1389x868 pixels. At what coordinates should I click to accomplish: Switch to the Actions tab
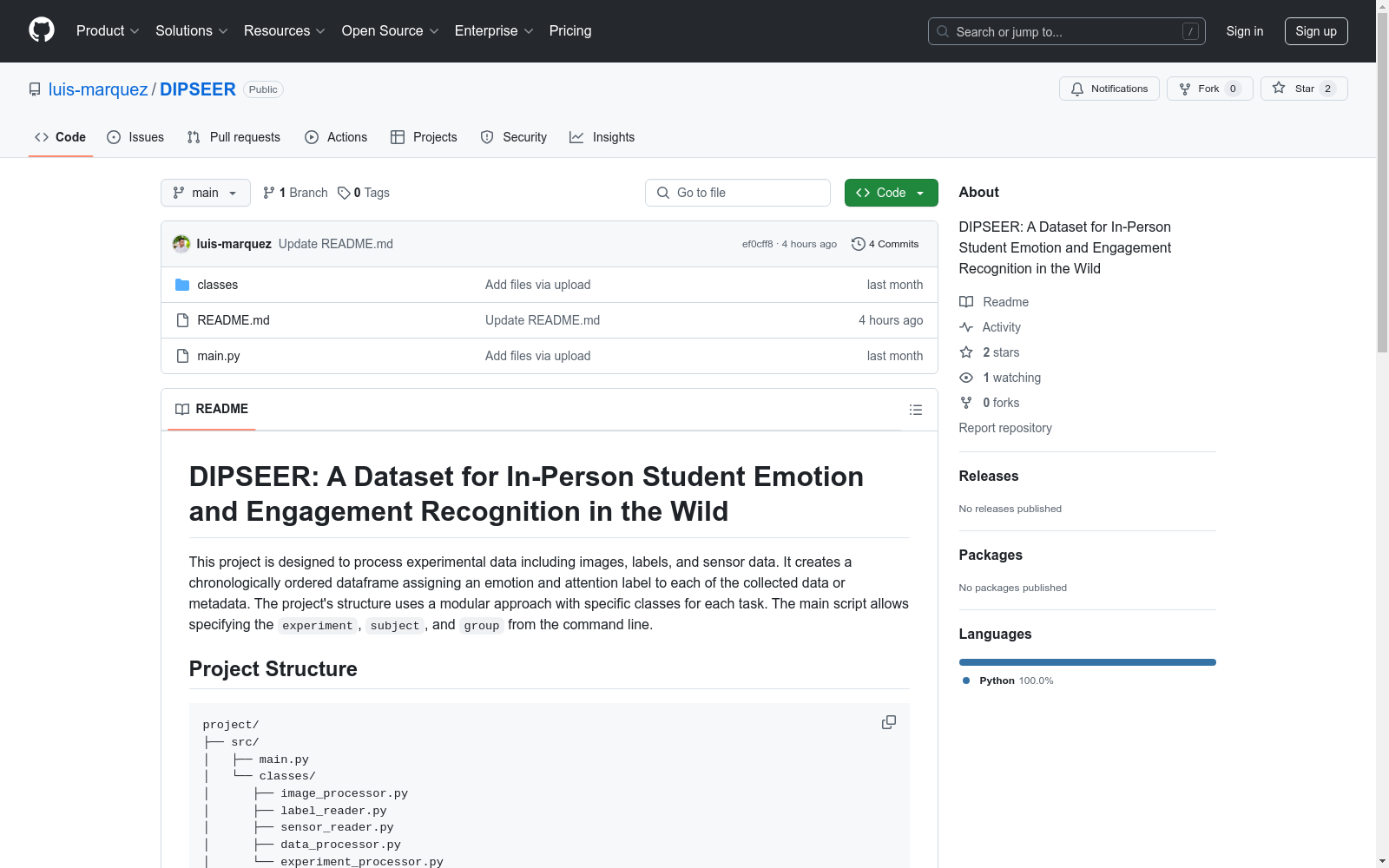pos(336,137)
